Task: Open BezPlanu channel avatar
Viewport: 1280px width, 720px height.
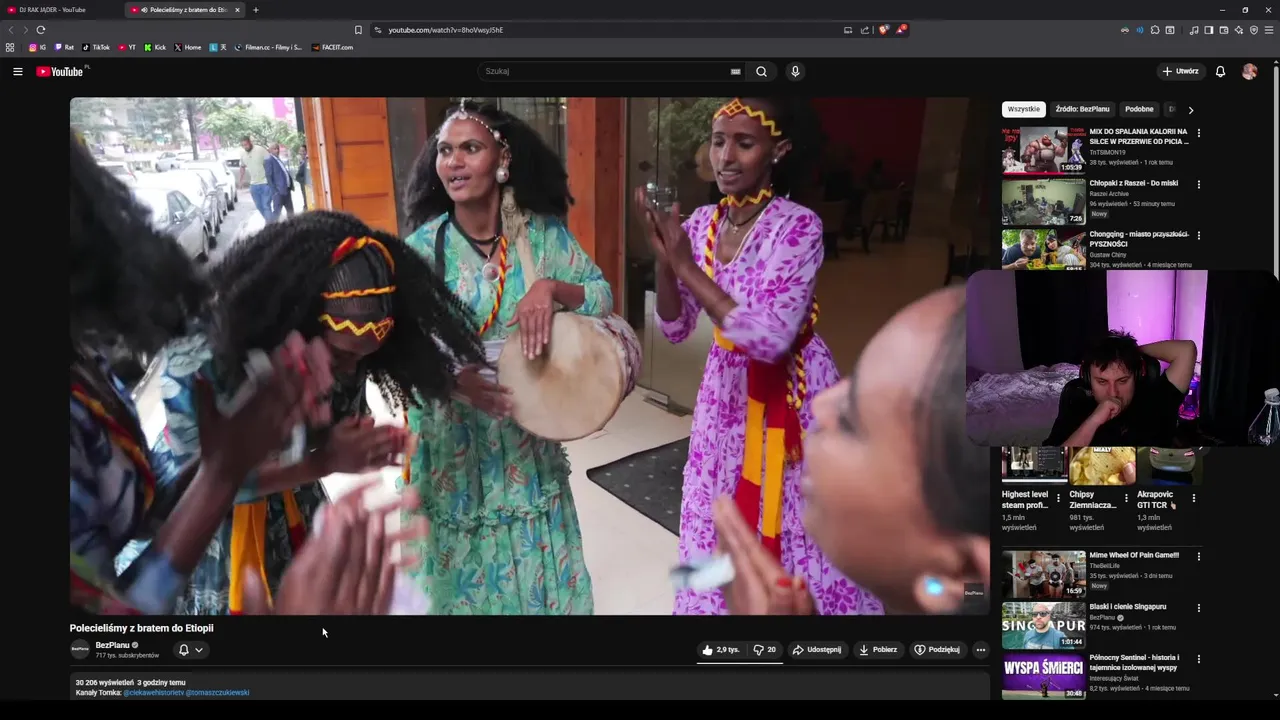Action: click(x=80, y=649)
